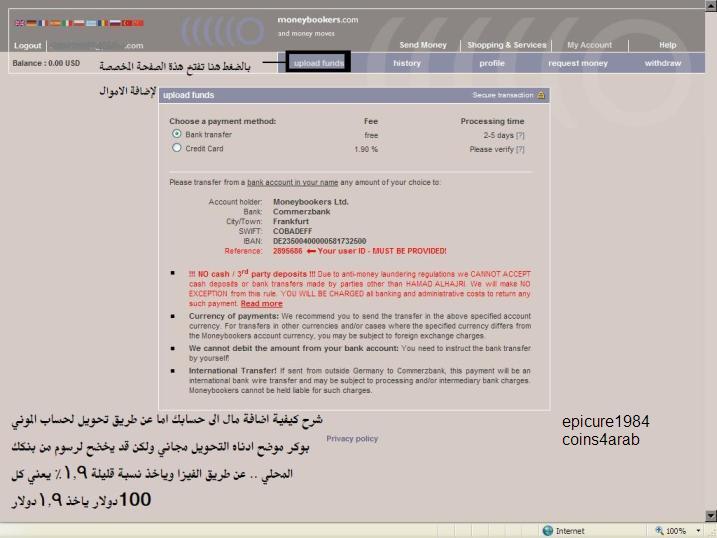Click the IBAN number DE23500400000581732500
The image size is (717, 538).
(320, 241)
